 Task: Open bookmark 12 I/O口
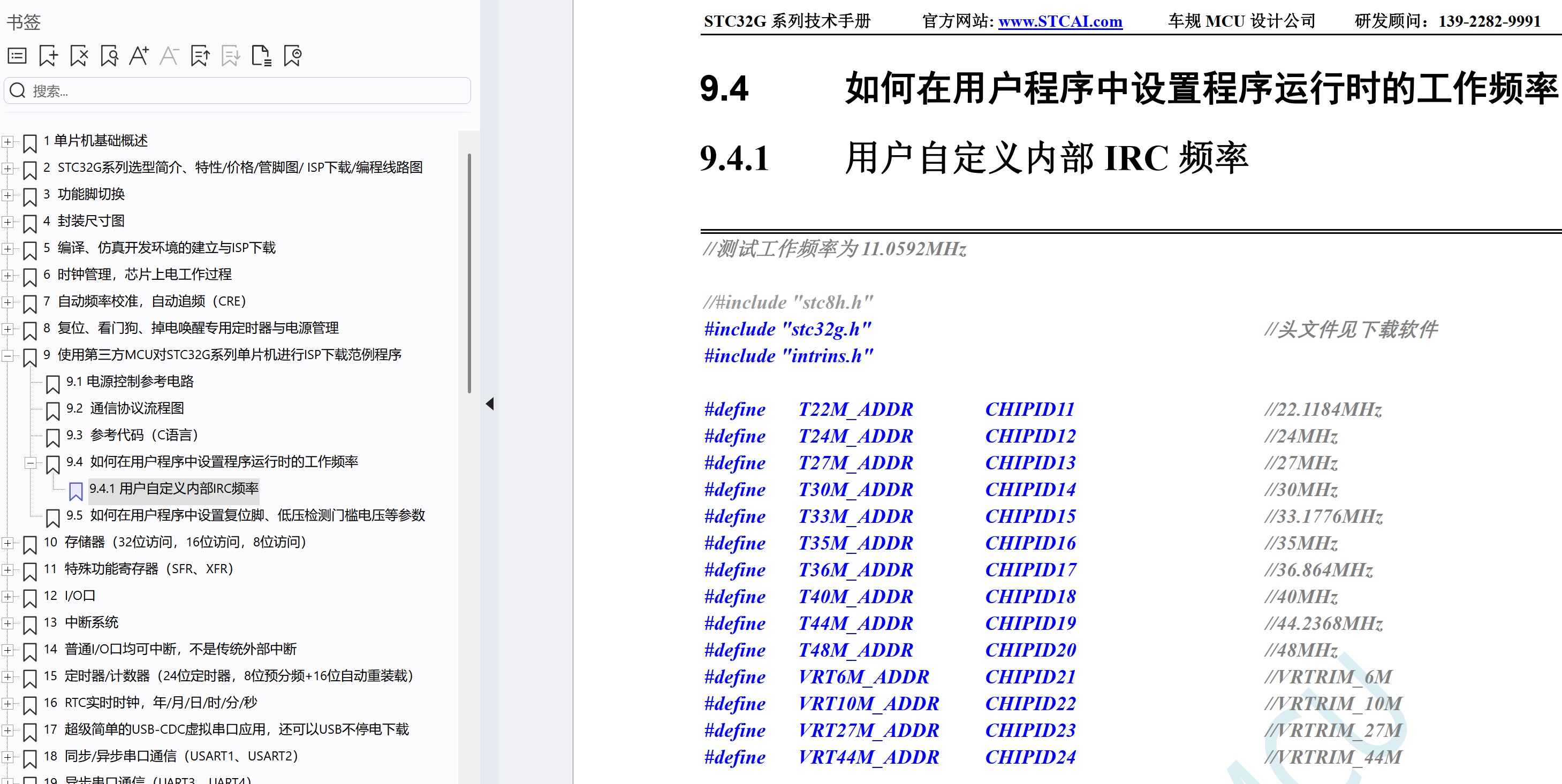(x=69, y=596)
